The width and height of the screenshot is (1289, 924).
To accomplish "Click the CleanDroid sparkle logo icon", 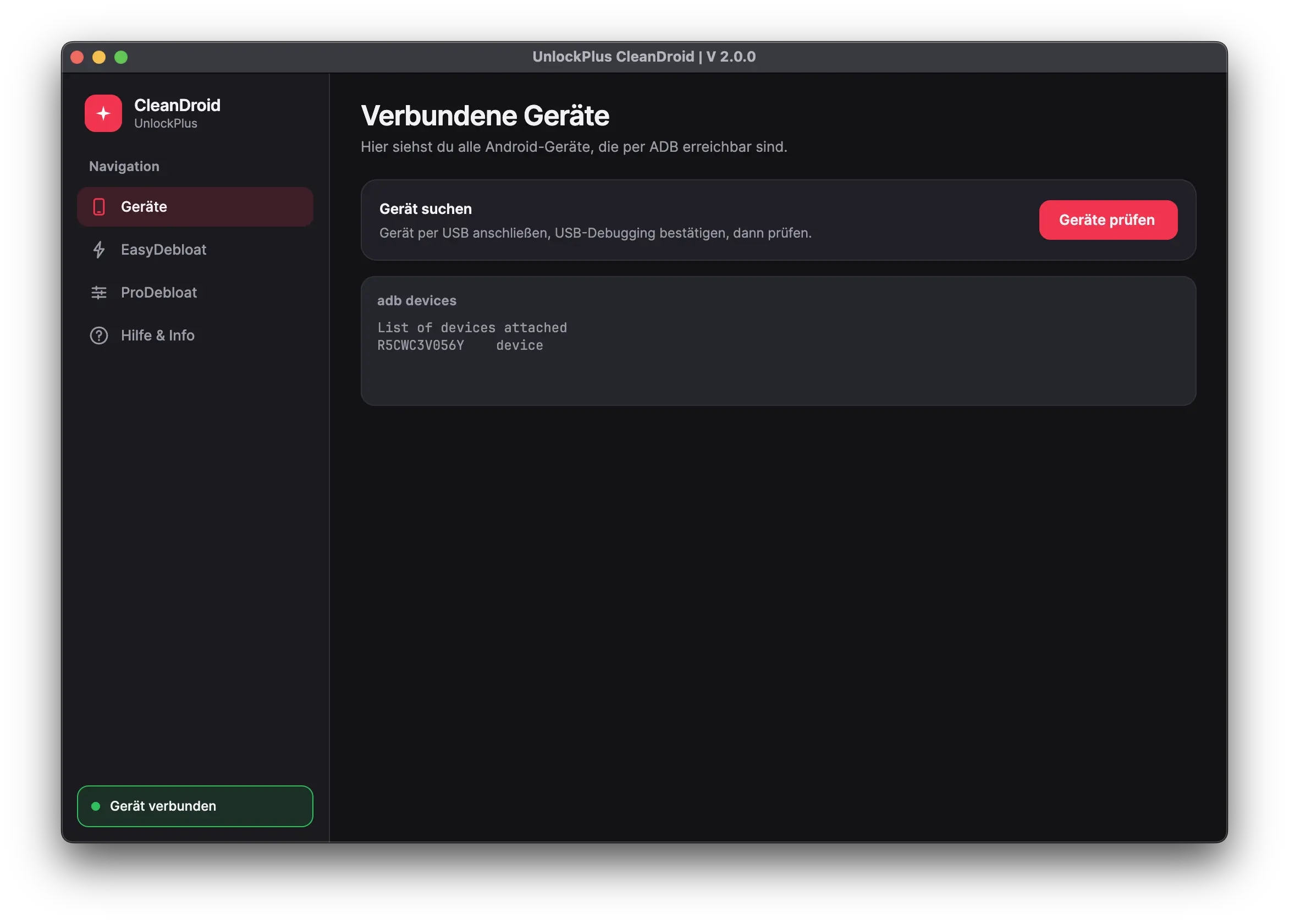I will tap(103, 113).
